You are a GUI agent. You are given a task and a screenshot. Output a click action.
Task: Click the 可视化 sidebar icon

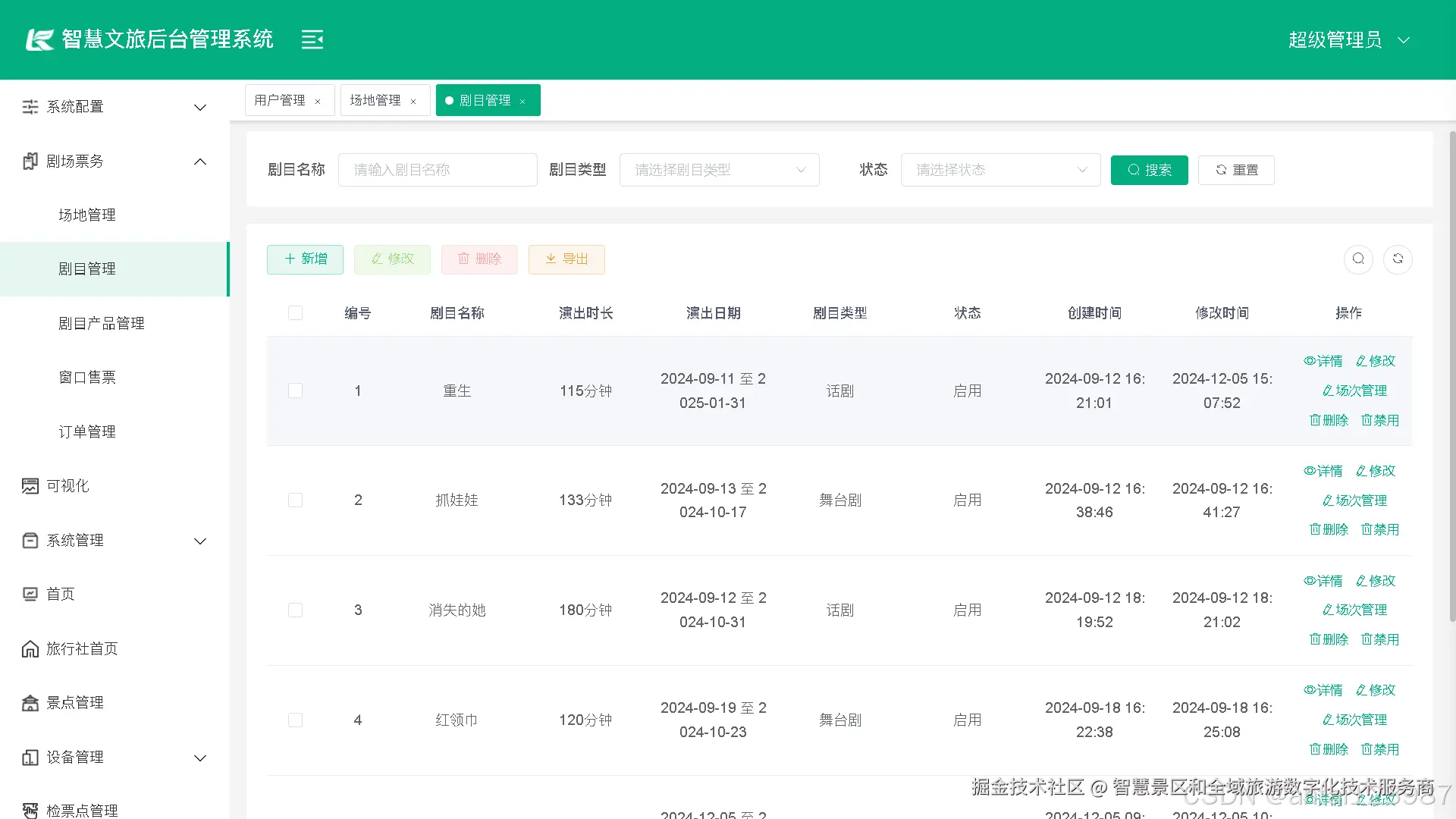pyautogui.click(x=30, y=486)
